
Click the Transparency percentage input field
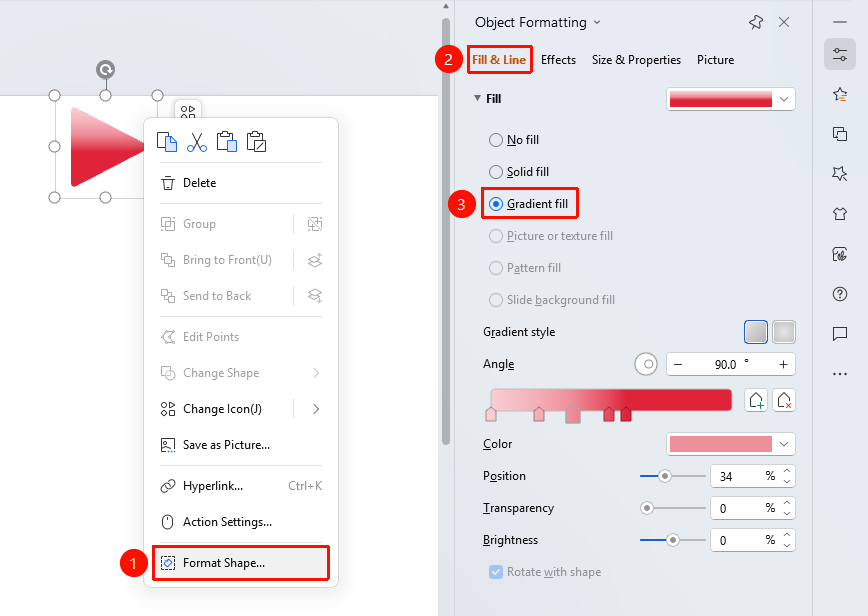tap(745, 508)
